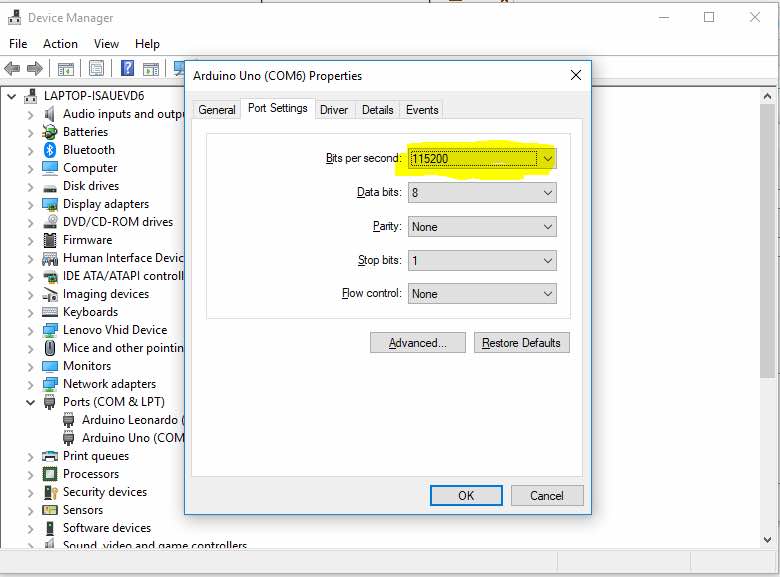Close the Arduino Uno Properties dialog
Image resolution: width=780 pixels, height=577 pixels.
coord(576,76)
